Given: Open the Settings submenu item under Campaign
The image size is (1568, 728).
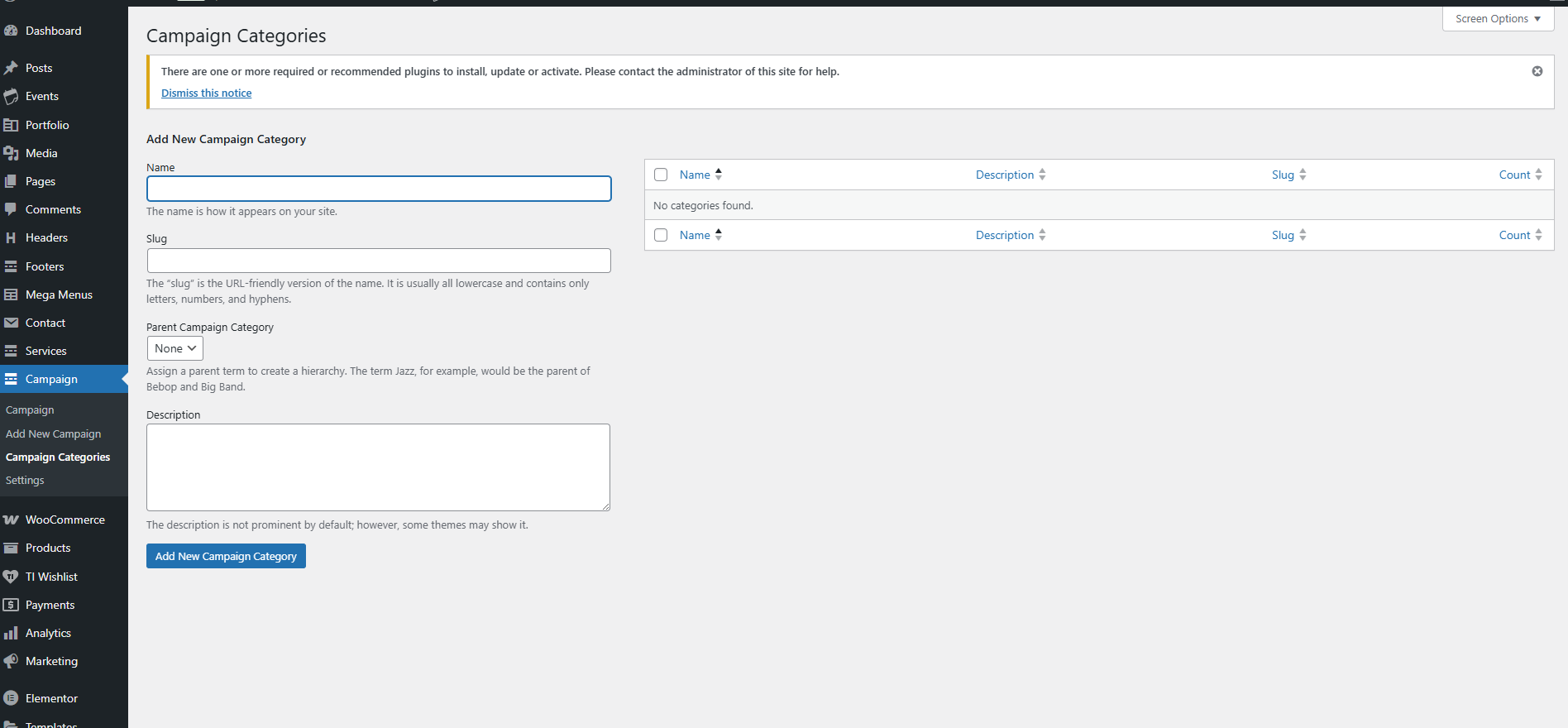Looking at the screenshot, I should tap(25, 480).
